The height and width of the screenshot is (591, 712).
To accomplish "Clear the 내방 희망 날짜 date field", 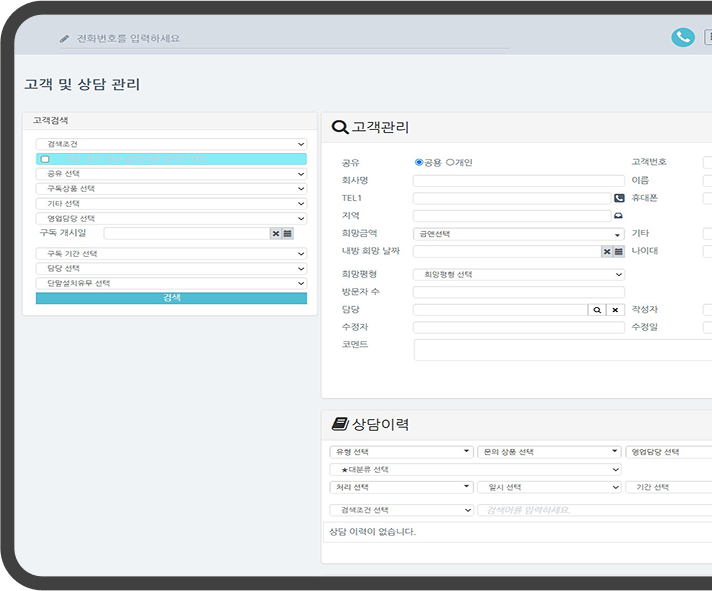I will tap(606, 251).
